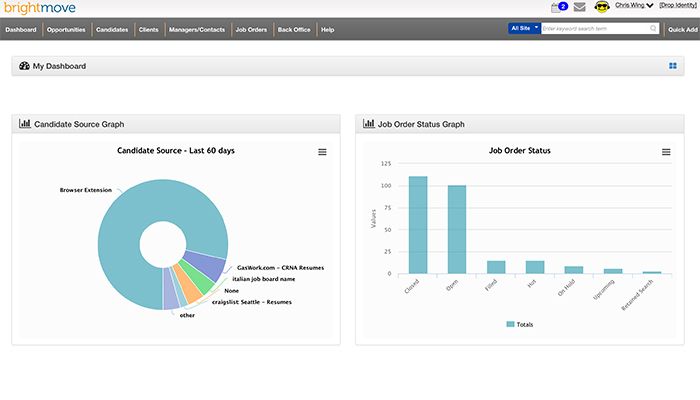Click the search magnifier icon

(654, 29)
